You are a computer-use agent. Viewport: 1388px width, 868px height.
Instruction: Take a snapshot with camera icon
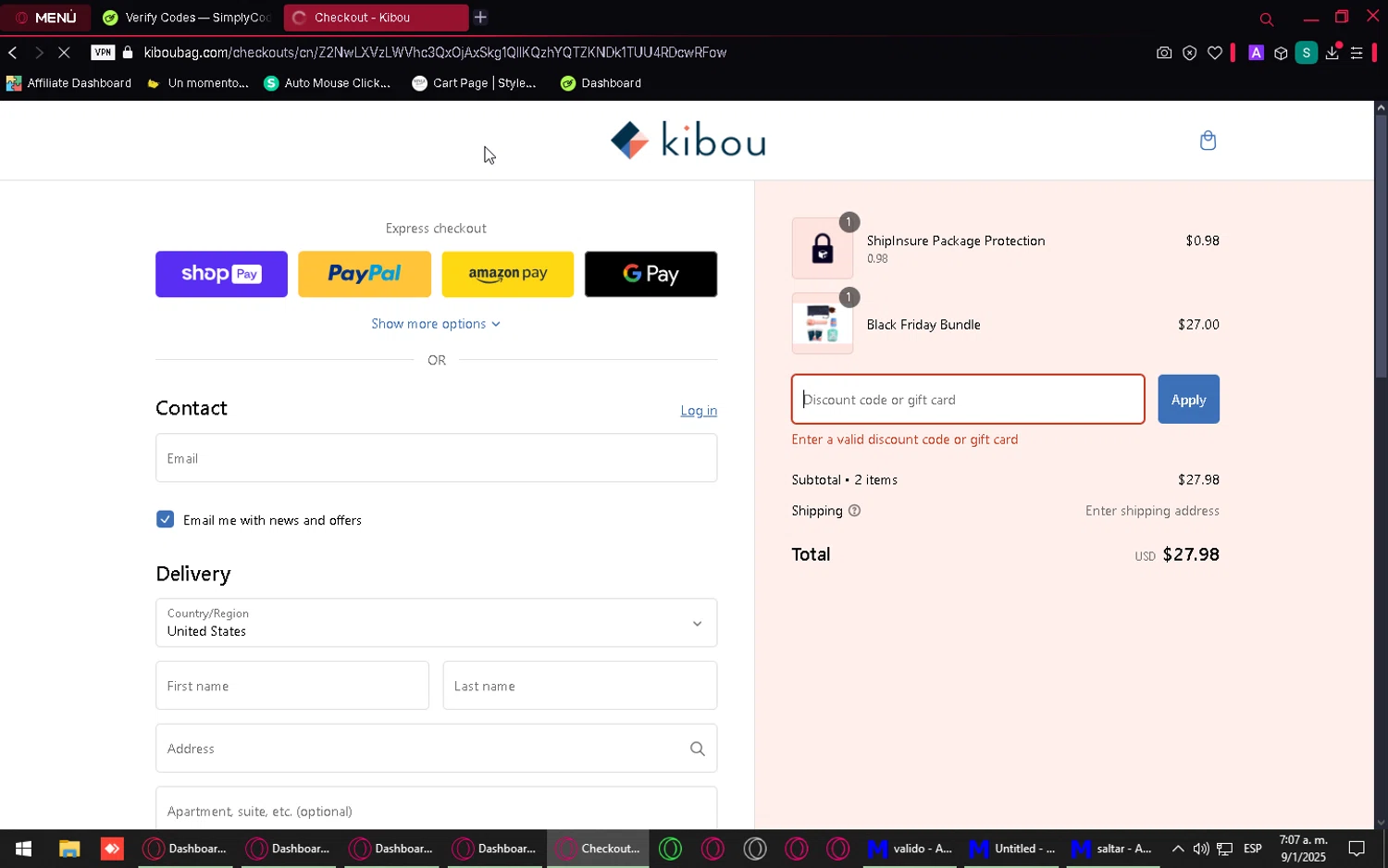click(1164, 53)
